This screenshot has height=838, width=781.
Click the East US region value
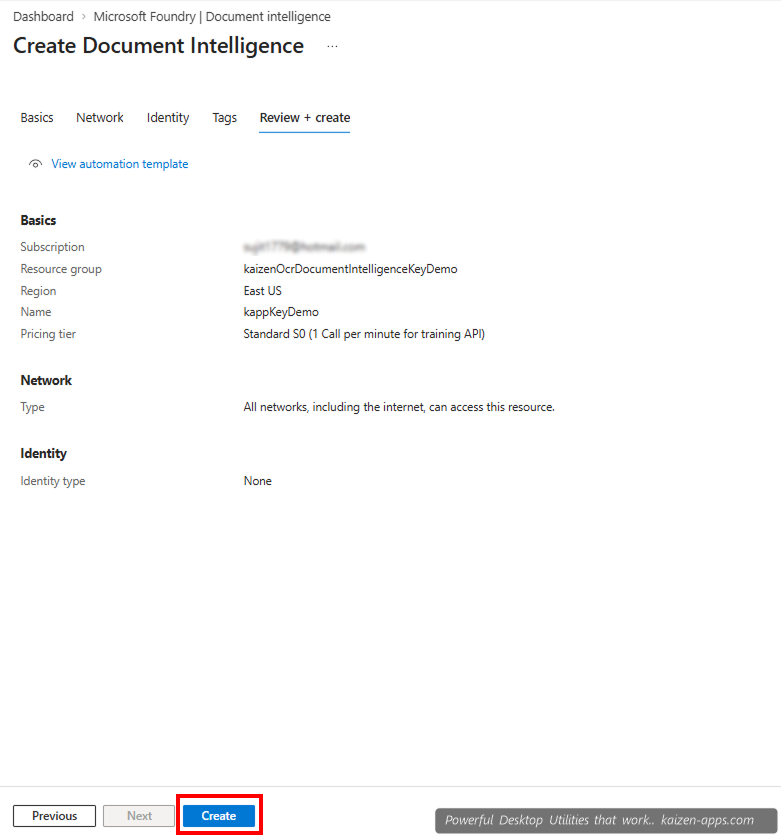click(262, 291)
